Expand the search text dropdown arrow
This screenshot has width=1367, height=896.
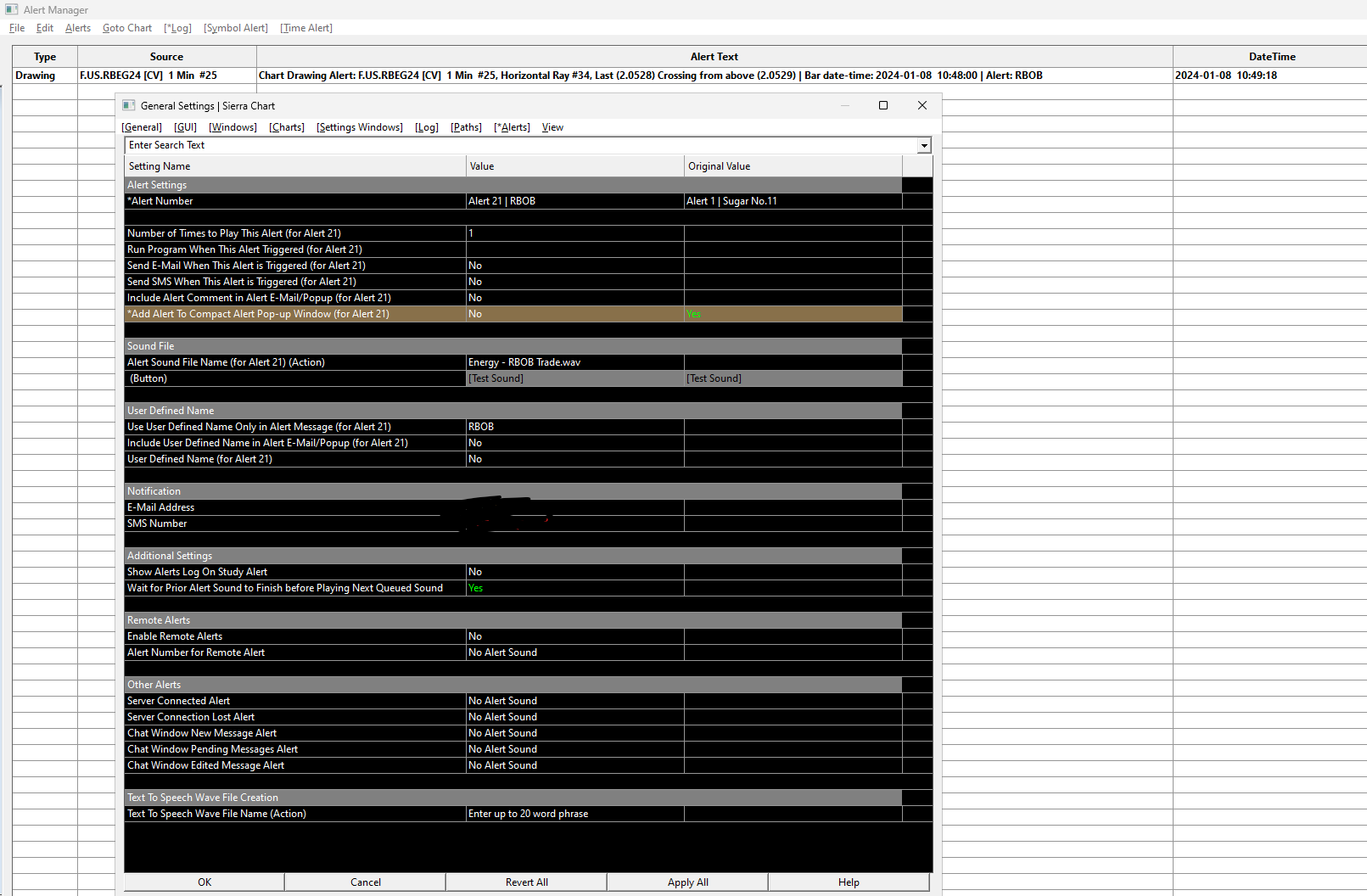pos(924,146)
